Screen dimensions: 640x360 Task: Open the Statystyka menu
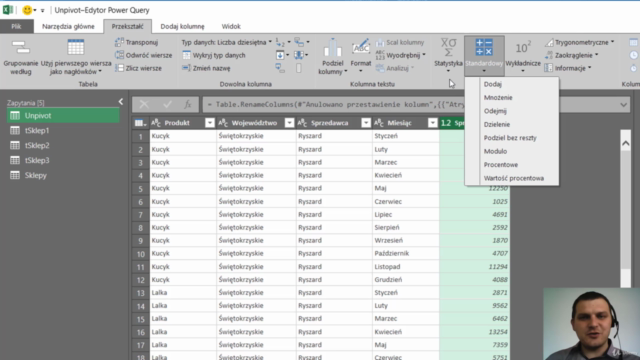(x=448, y=56)
